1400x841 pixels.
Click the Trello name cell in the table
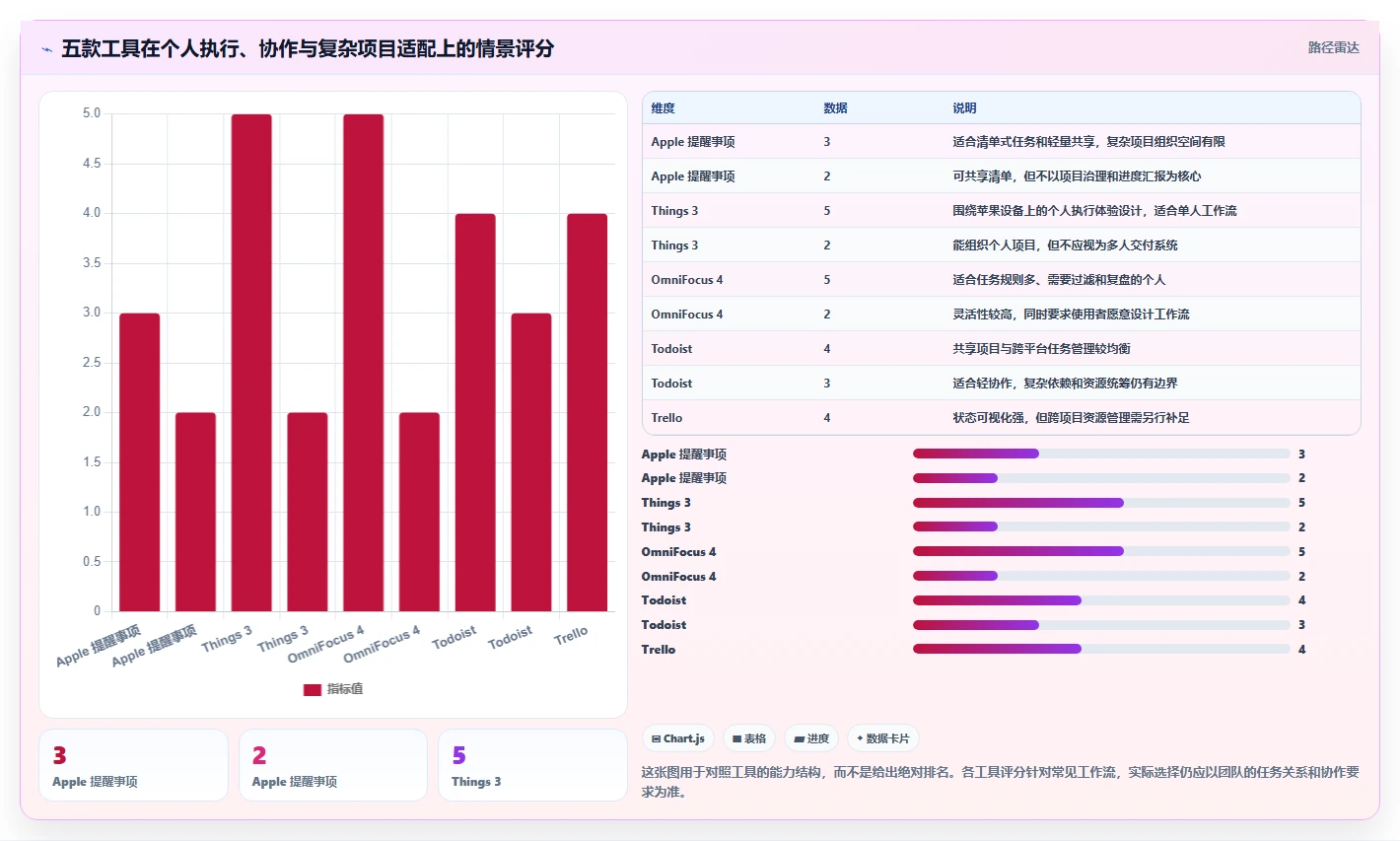[666, 418]
